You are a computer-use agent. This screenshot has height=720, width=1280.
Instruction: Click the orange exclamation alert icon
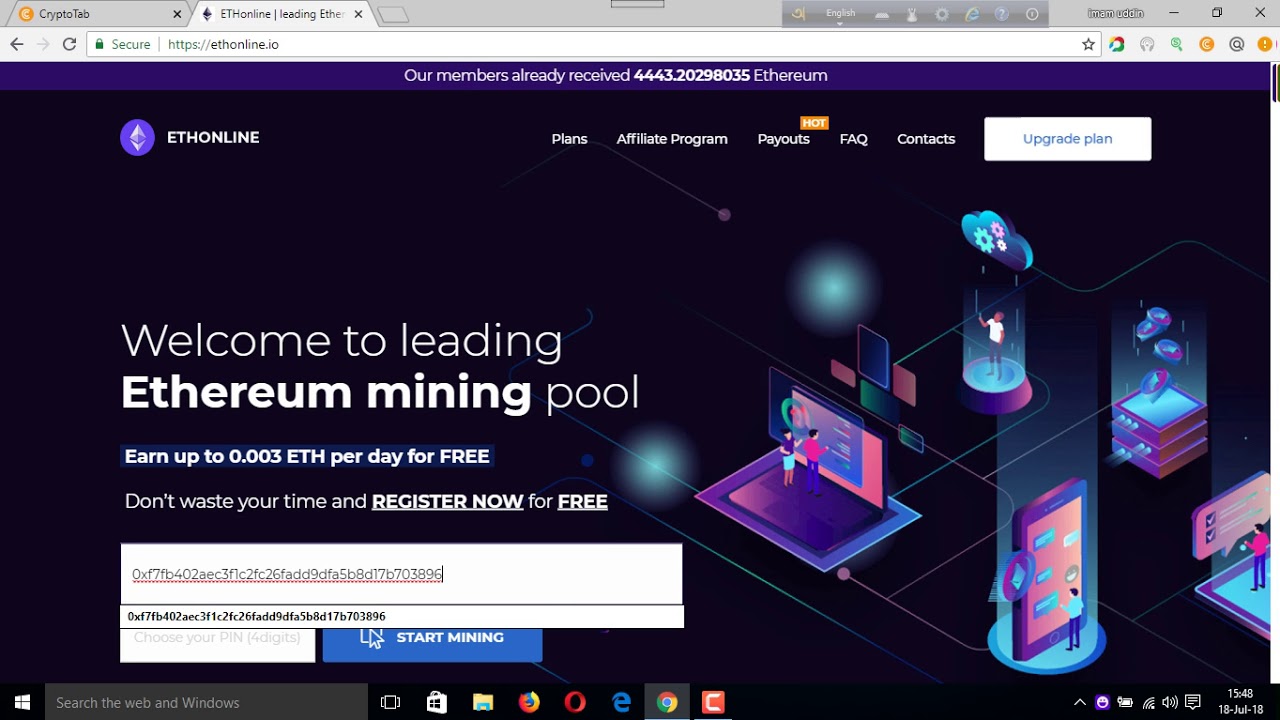pyautogui.click(x=1266, y=44)
